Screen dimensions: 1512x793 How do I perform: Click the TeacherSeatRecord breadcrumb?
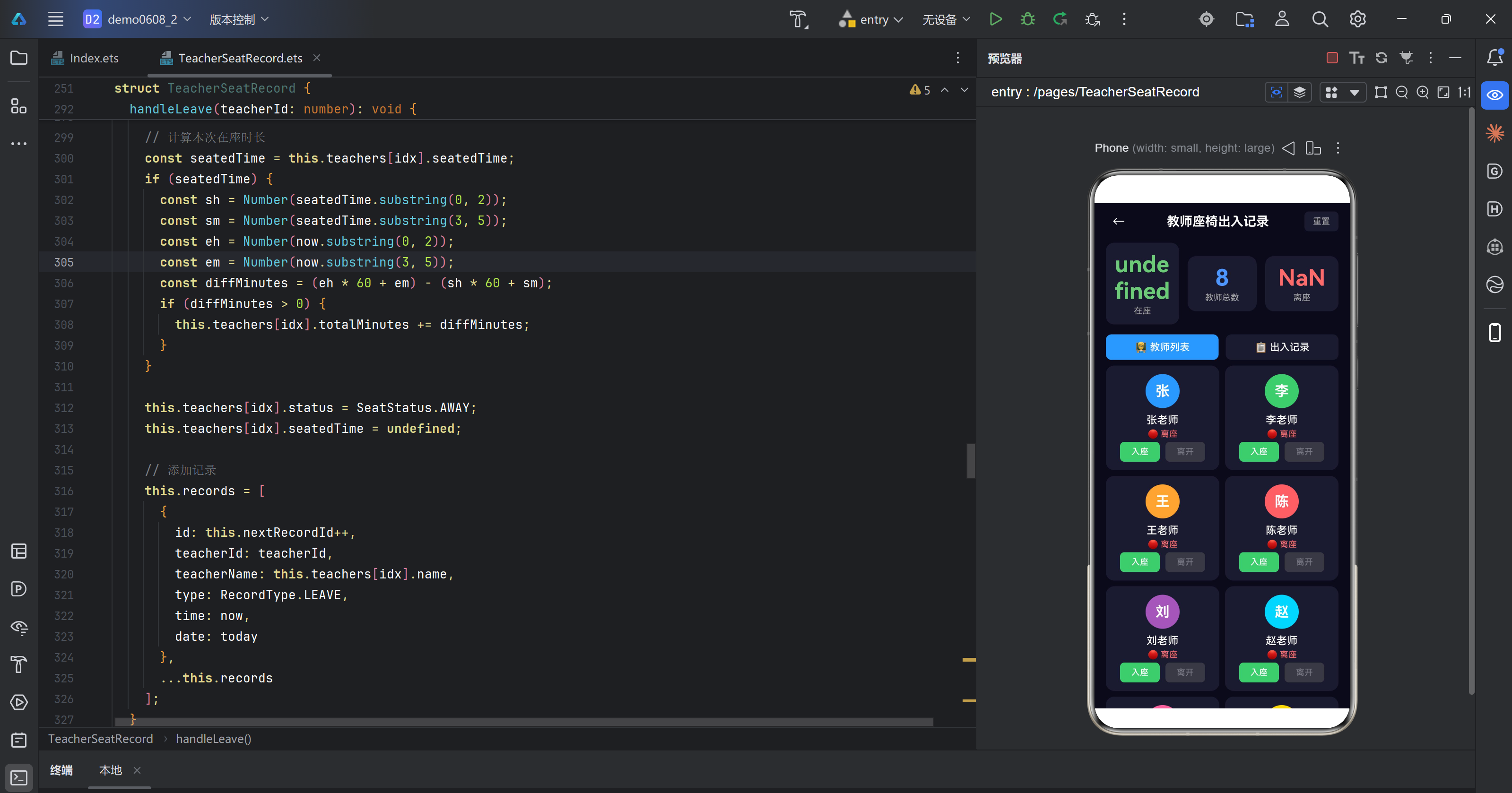100,739
